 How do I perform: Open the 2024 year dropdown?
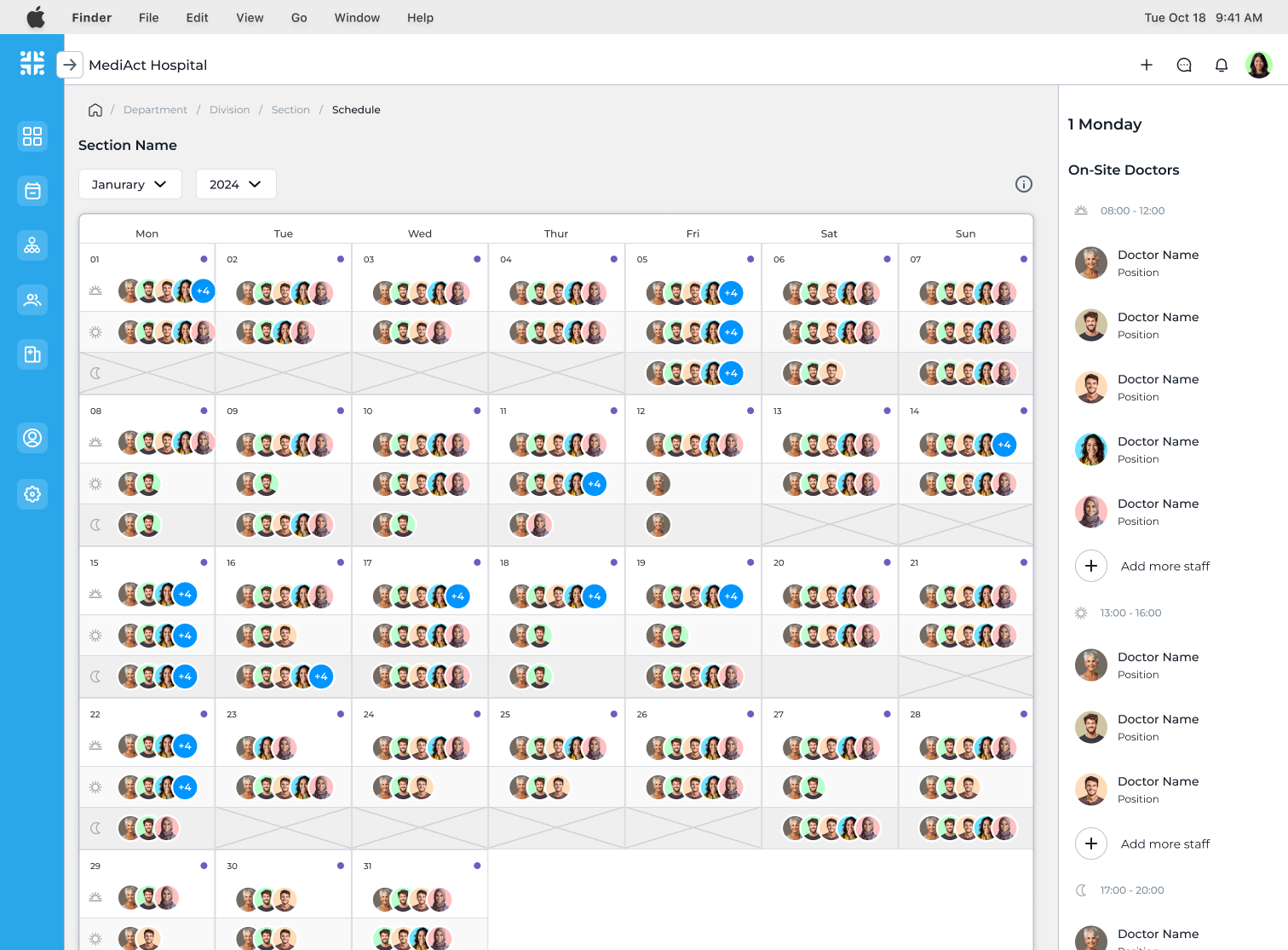pyautogui.click(x=236, y=184)
